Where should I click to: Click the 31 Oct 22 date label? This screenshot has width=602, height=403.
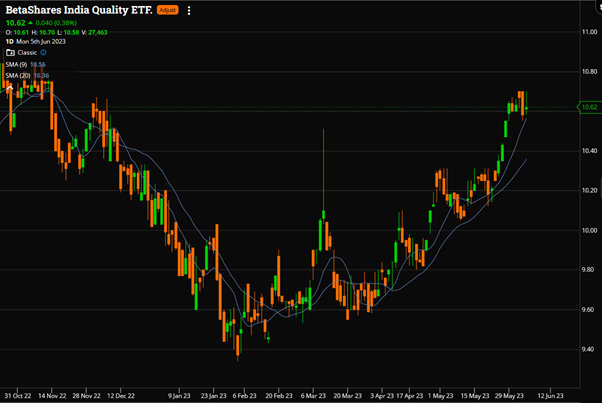click(x=18, y=396)
